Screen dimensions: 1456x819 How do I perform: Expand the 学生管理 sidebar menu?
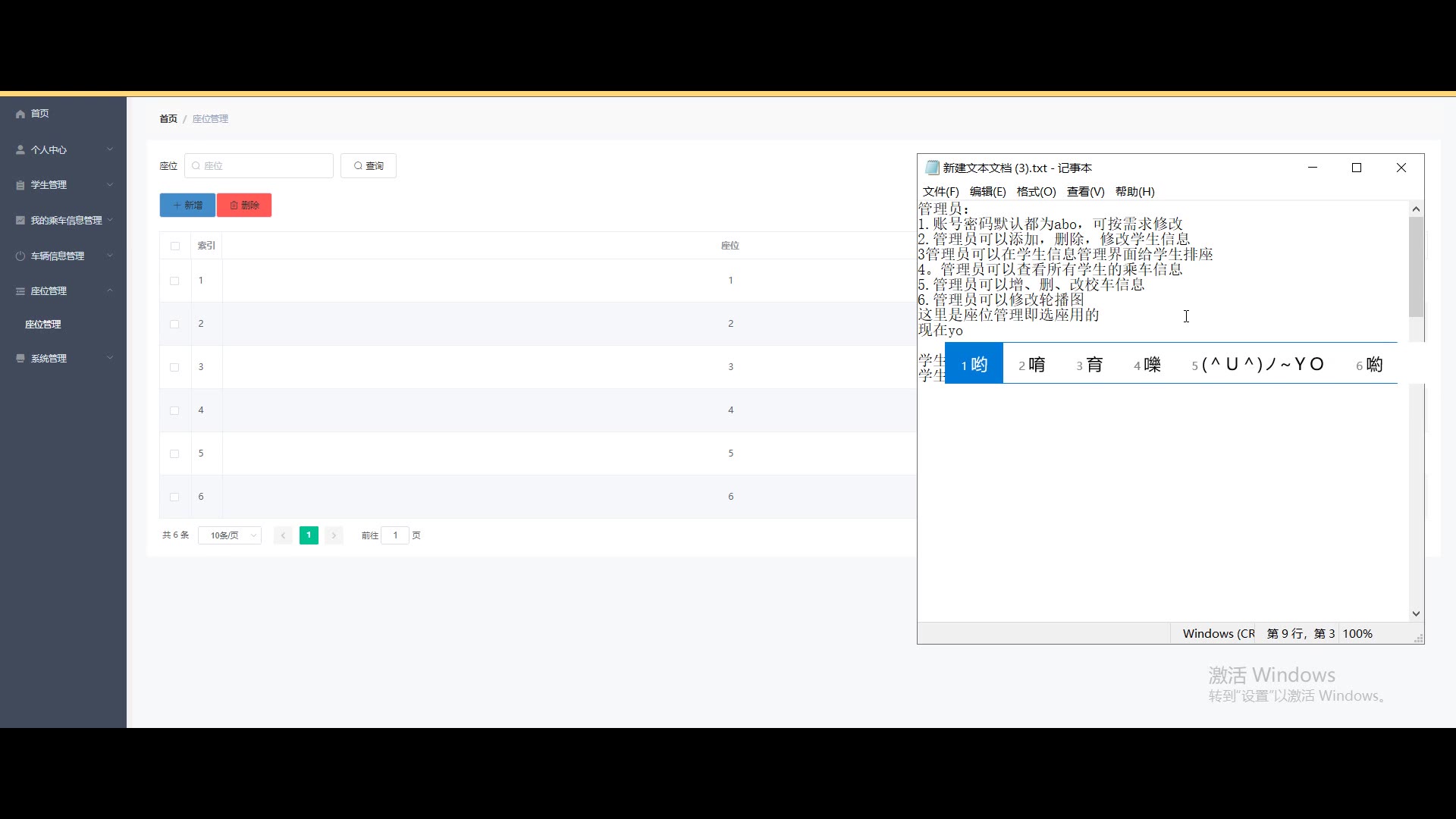point(110,185)
